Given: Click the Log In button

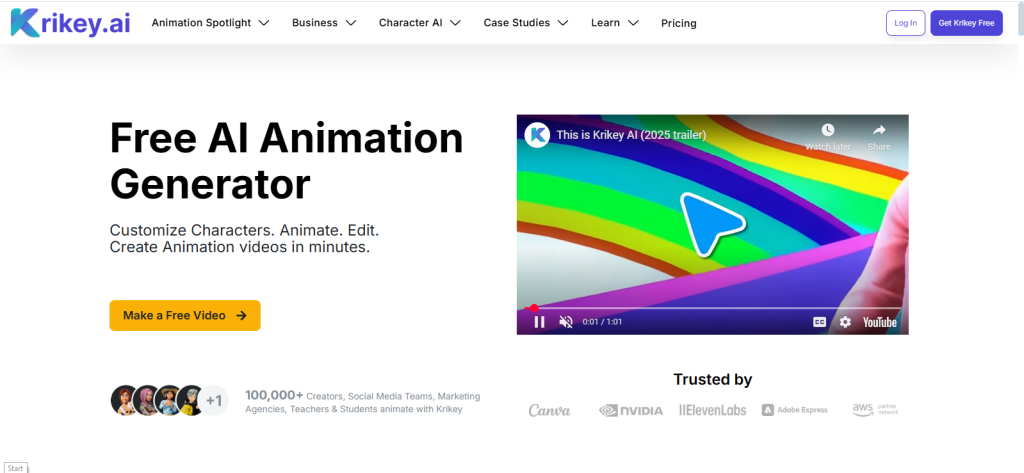Looking at the screenshot, I should pos(905,23).
